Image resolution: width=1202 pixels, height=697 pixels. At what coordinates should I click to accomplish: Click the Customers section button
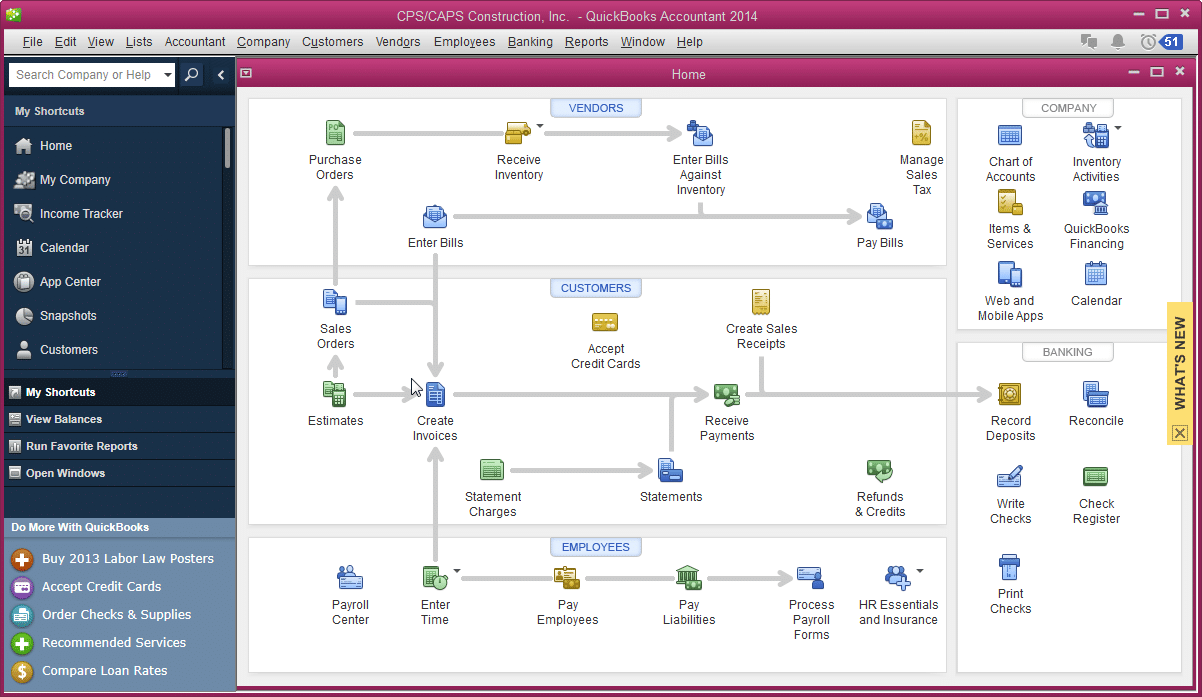pyautogui.click(x=596, y=288)
